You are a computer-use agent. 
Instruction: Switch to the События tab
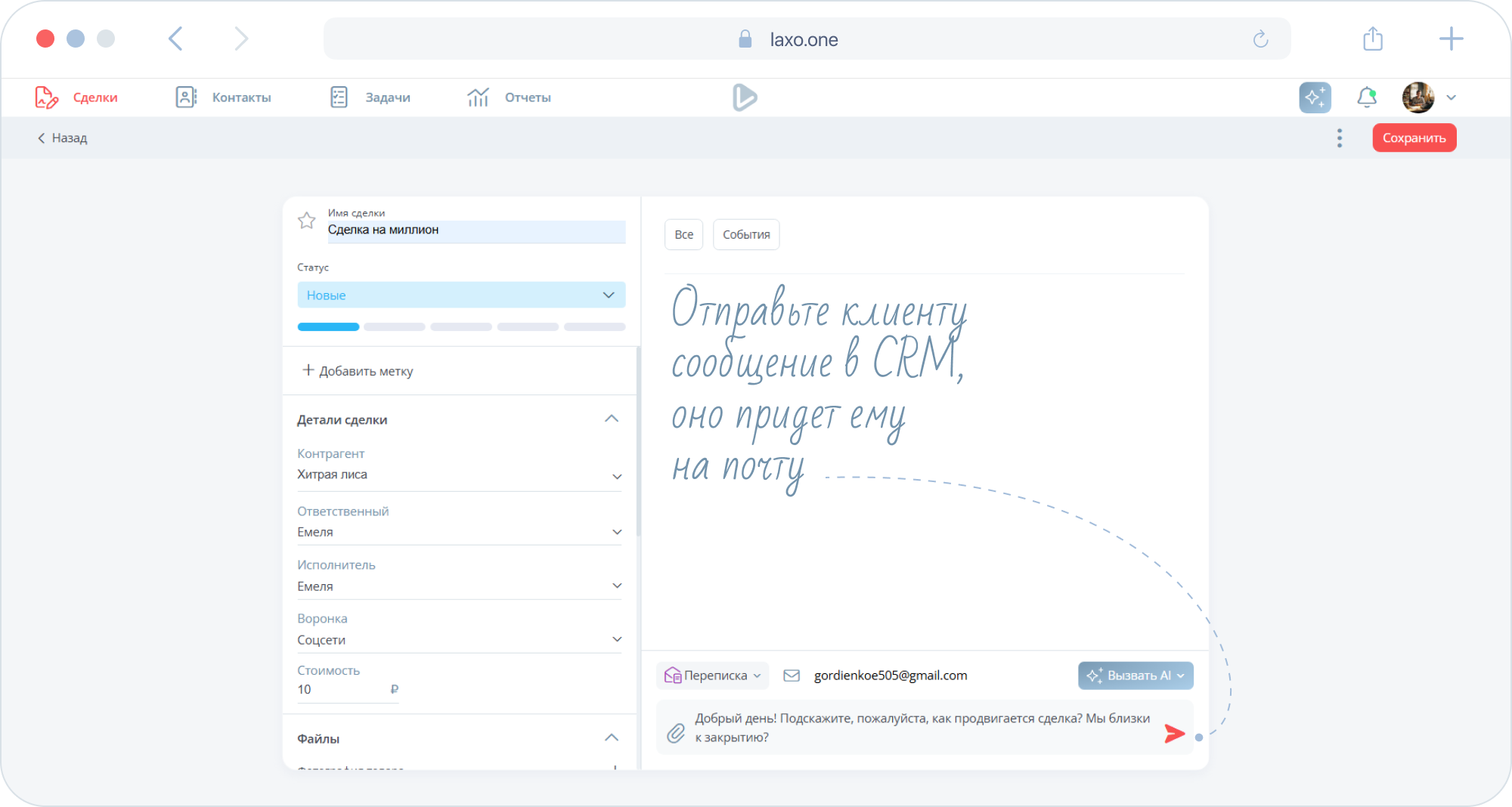click(x=746, y=235)
